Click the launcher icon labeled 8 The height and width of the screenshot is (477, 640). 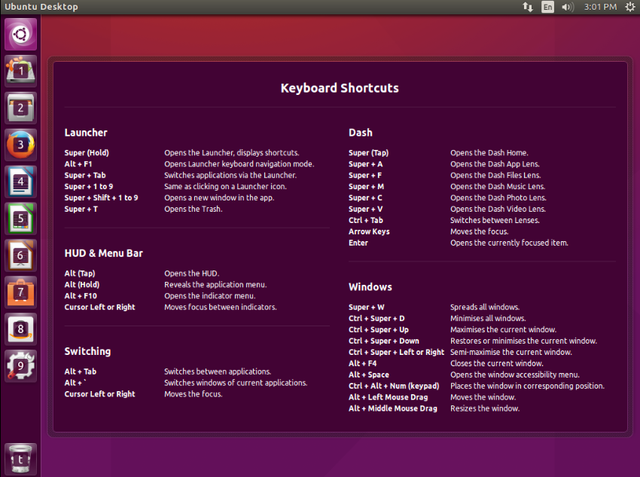[21, 328]
